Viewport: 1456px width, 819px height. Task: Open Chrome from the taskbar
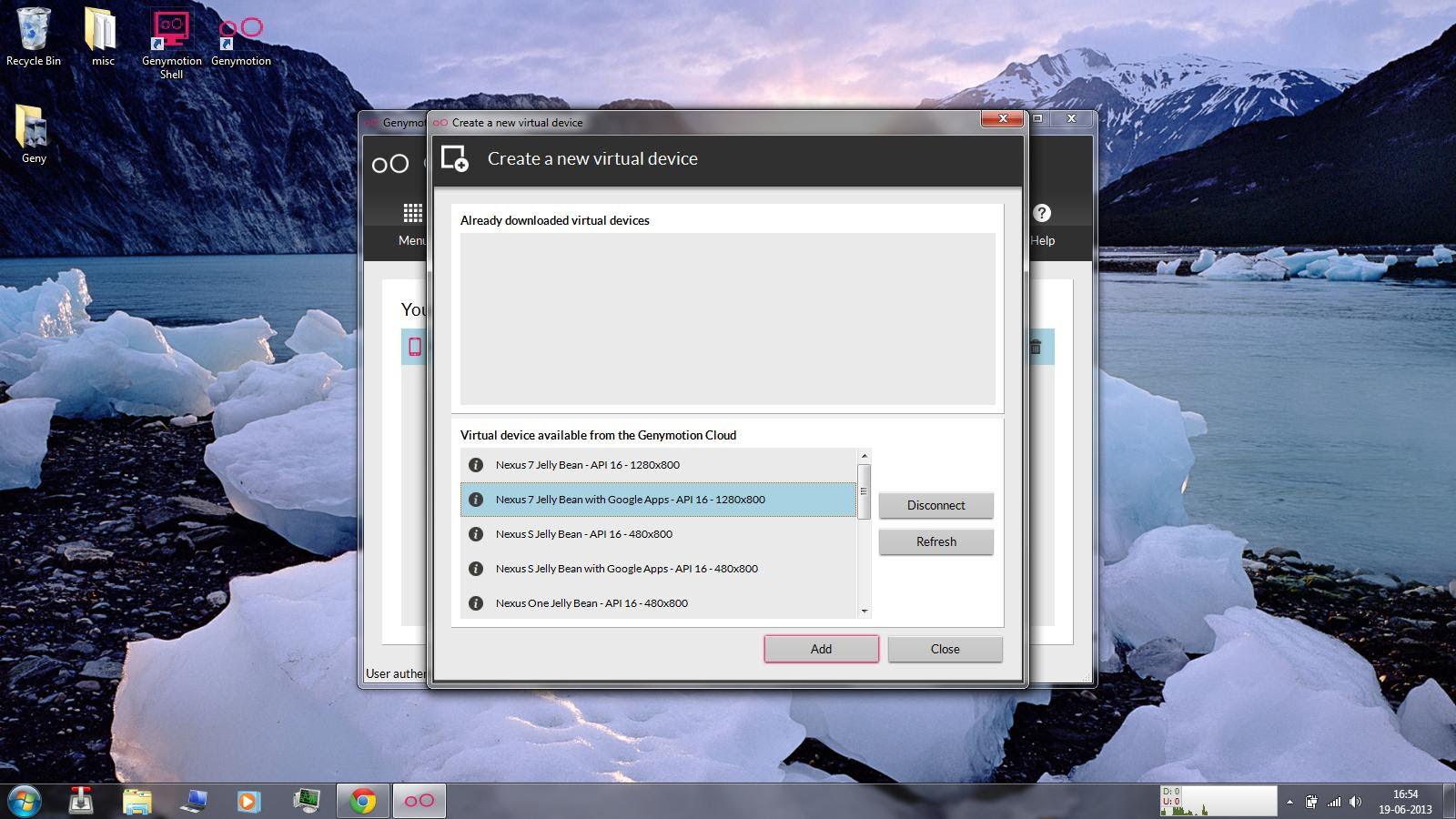[x=363, y=801]
